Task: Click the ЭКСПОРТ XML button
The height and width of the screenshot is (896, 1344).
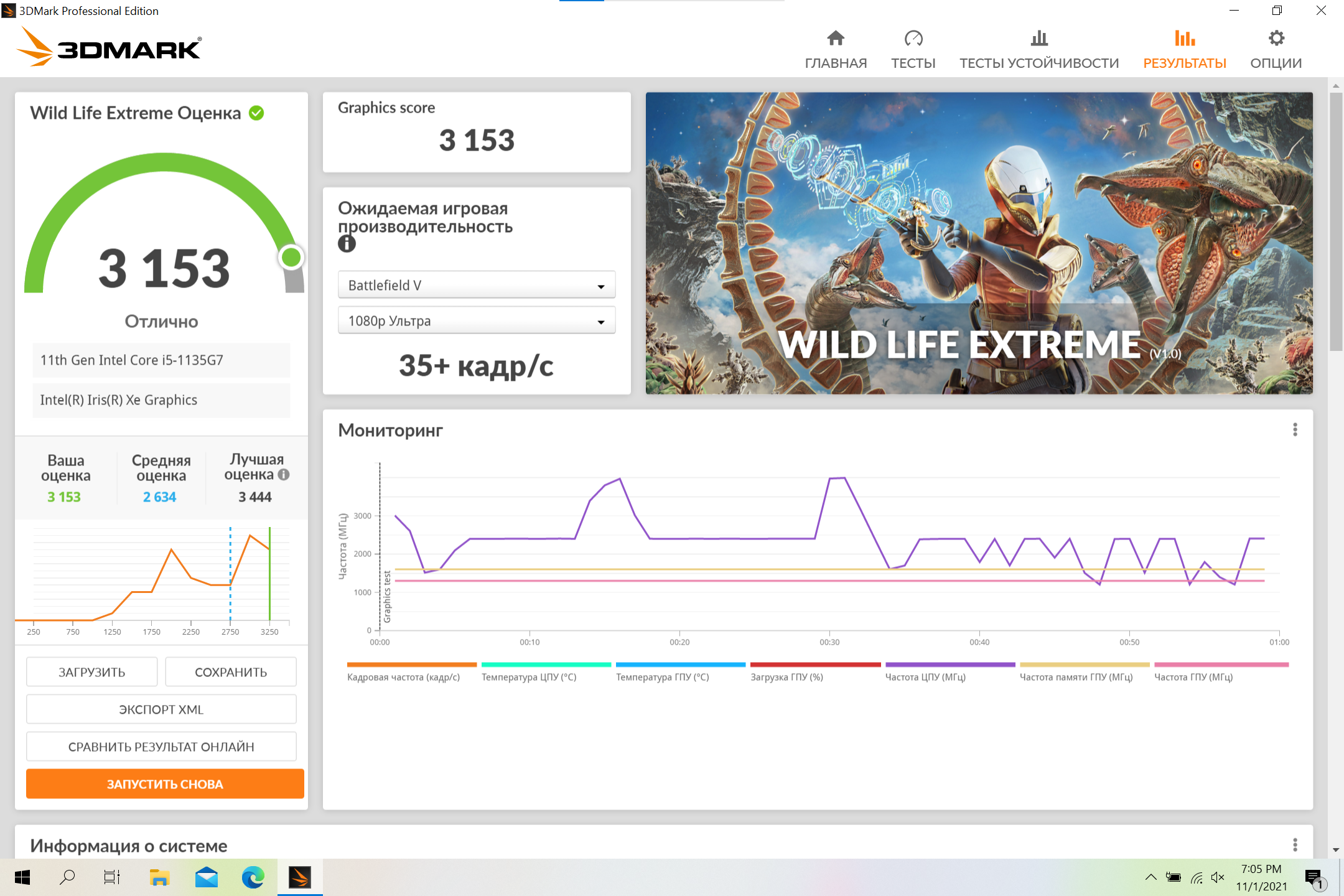Action: click(x=161, y=709)
